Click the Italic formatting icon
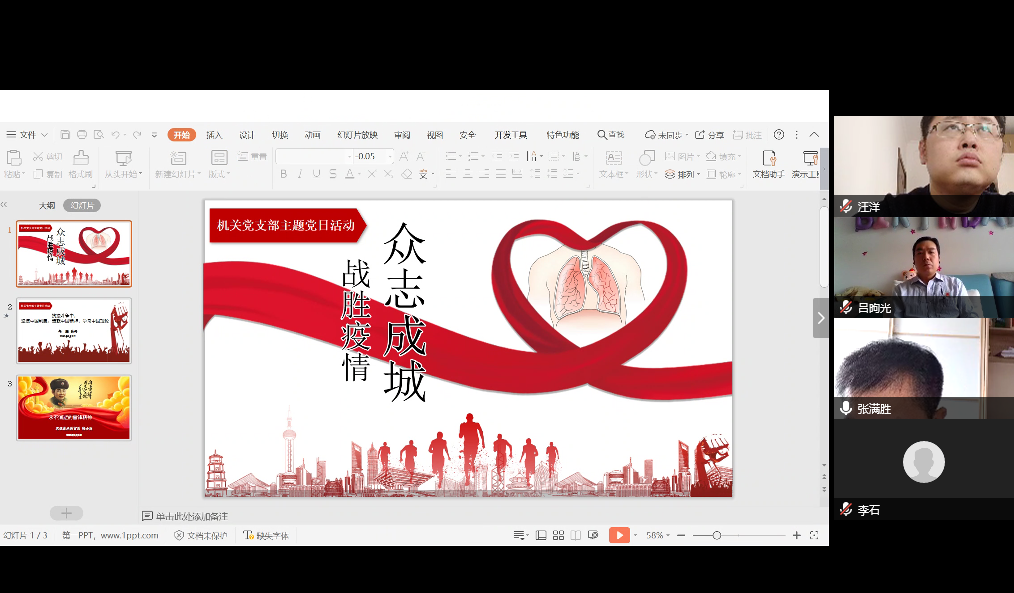This screenshot has height=593, width=1014. pos(300,174)
